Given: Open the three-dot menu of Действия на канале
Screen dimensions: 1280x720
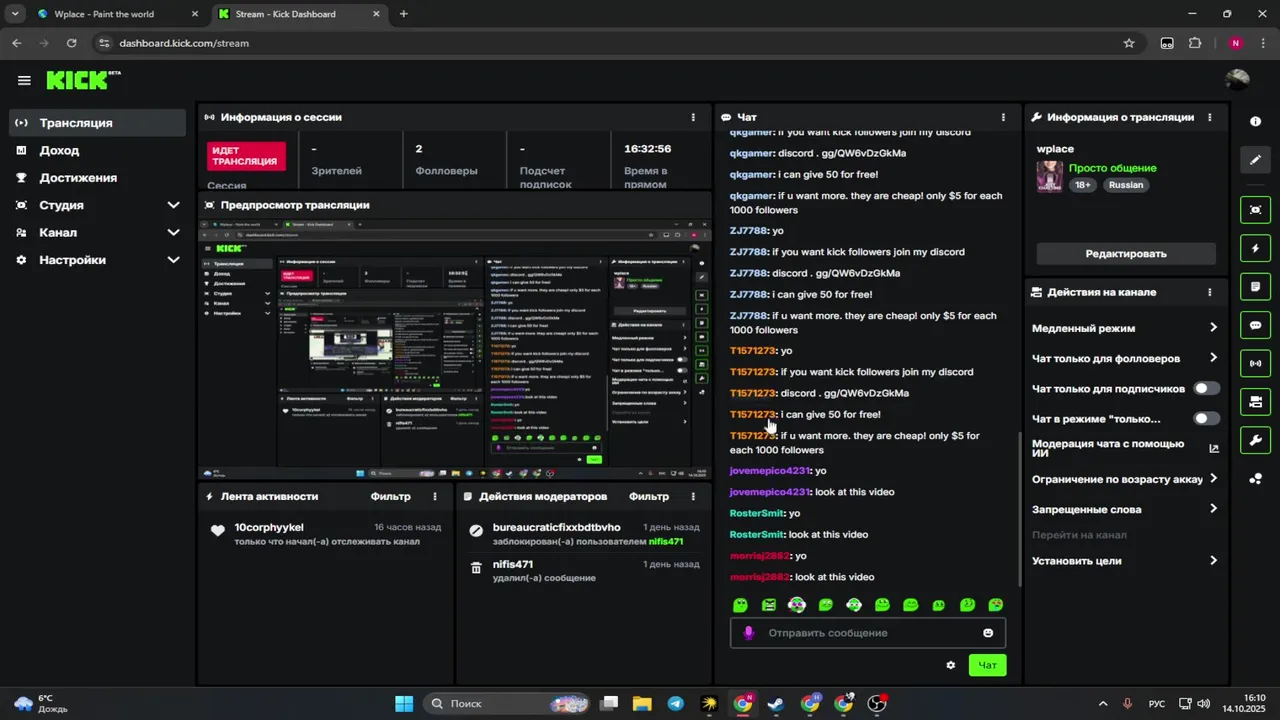Looking at the screenshot, I should (1209, 292).
